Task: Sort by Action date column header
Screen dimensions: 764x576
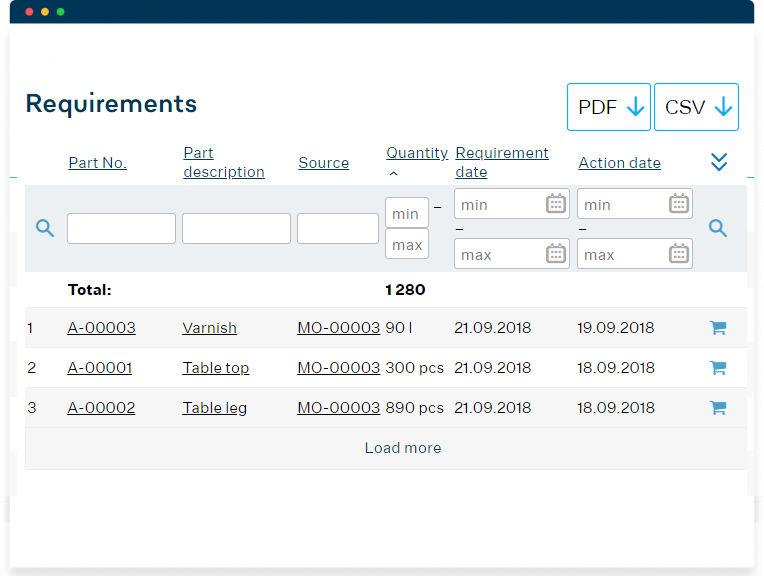Action: click(x=619, y=163)
